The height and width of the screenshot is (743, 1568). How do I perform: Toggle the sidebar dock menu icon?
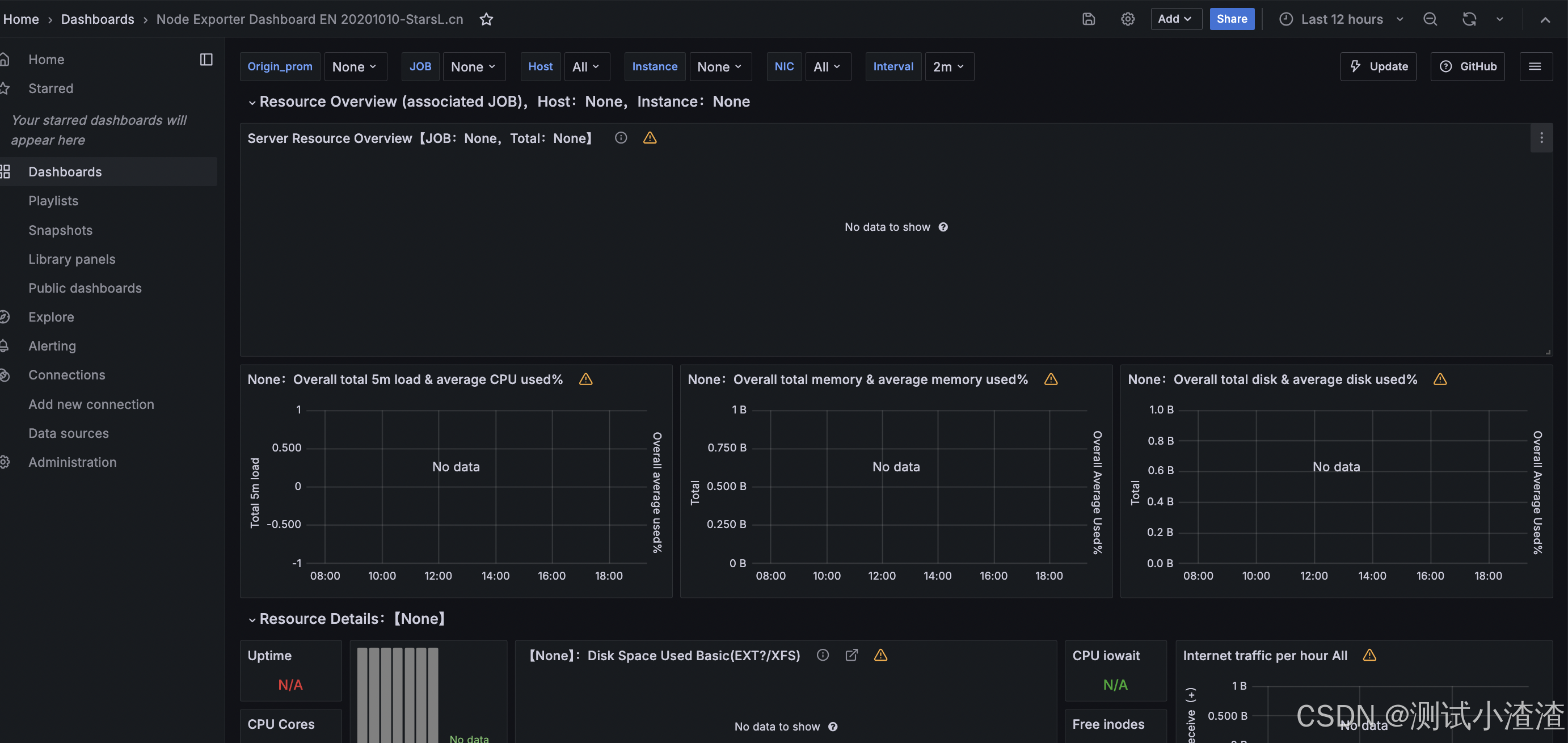click(x=206, y=59)
